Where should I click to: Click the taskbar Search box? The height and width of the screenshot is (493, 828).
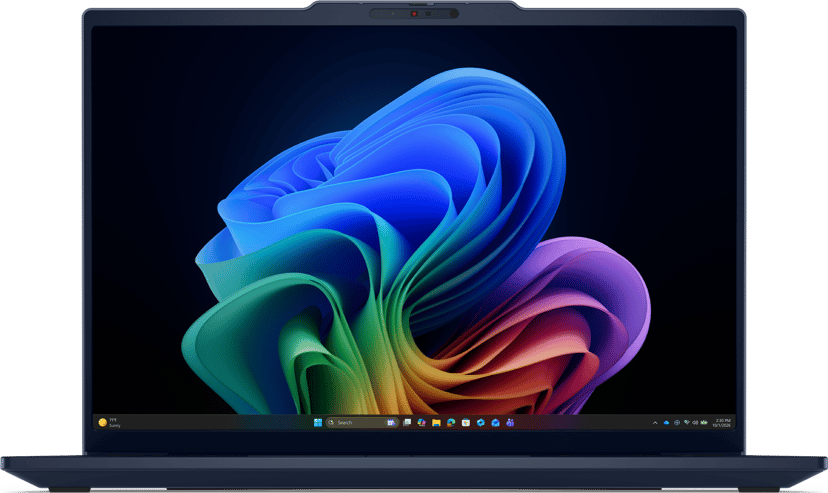pyautogui.click(x=362, y=423)
